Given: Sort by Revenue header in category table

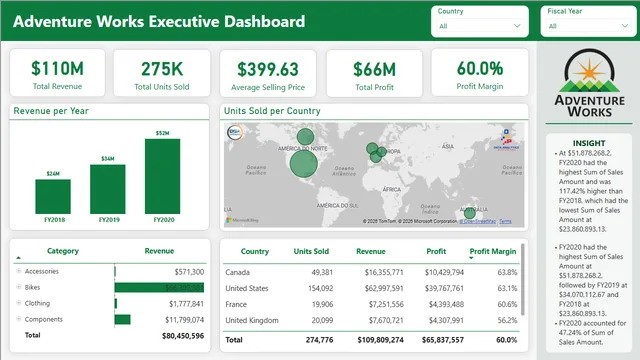Looking at the screenshot, I should (159, 251).
